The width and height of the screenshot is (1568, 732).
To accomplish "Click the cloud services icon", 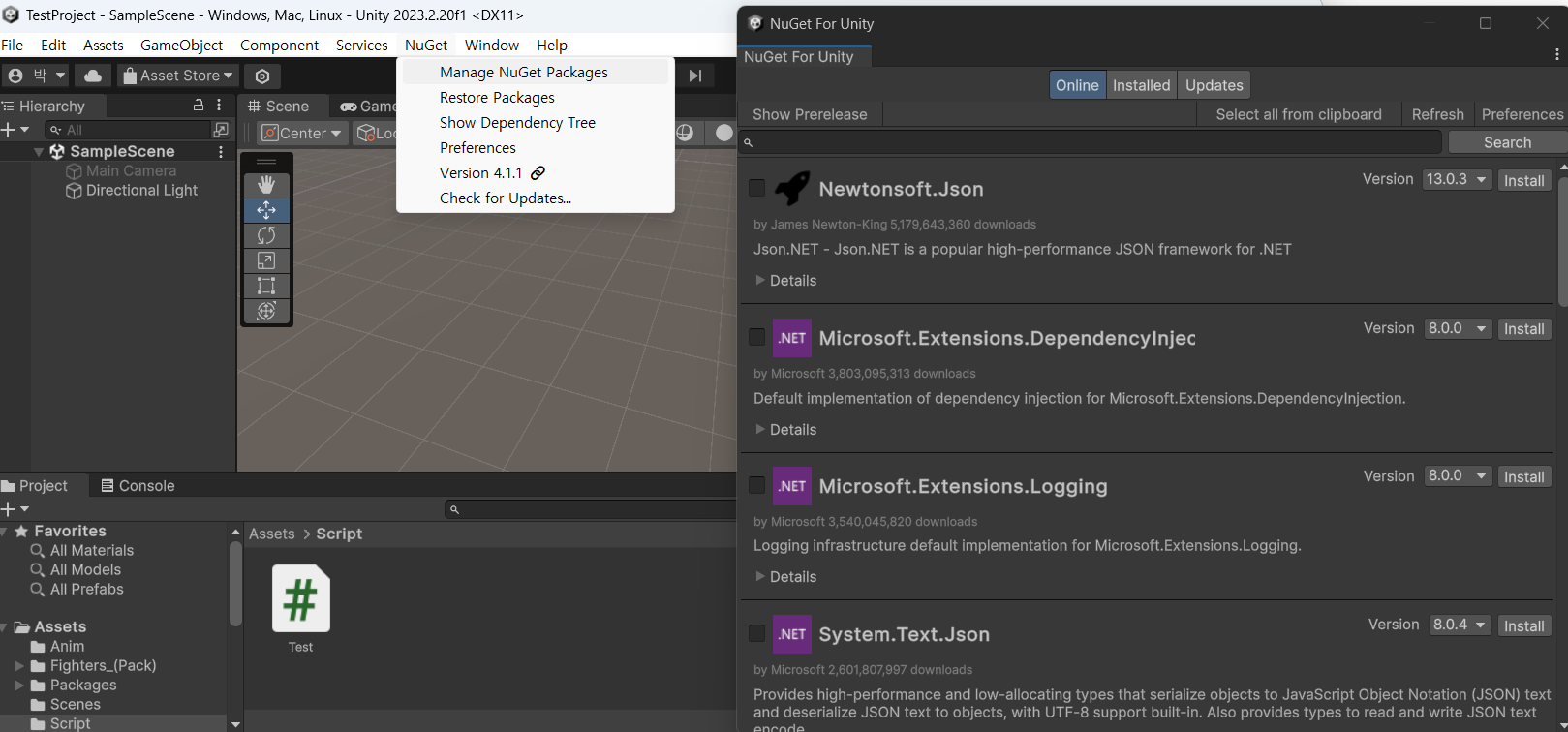I will [93, 76].
